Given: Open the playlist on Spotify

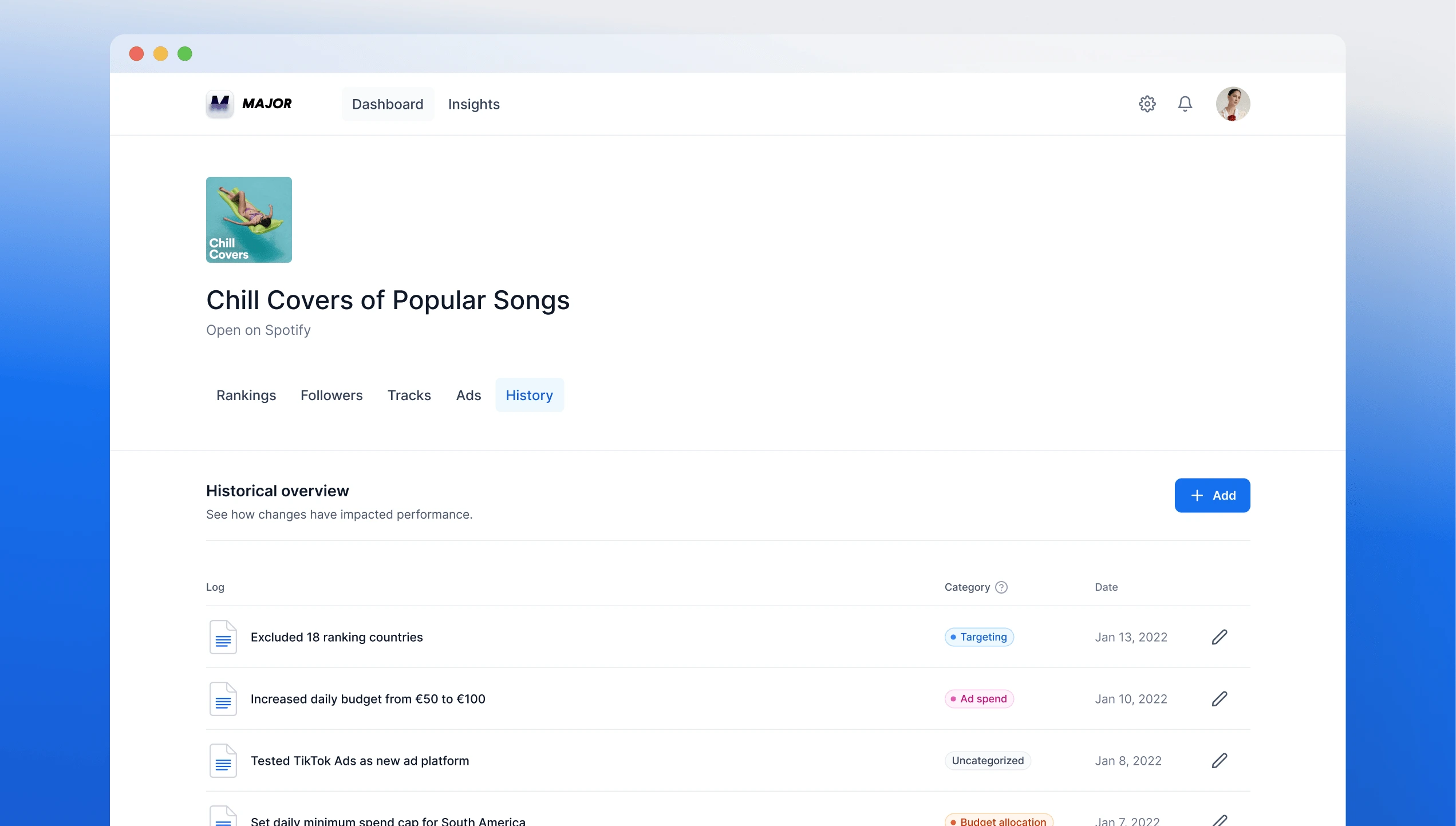Looking at the screenshot, I should tap(258, 330).
